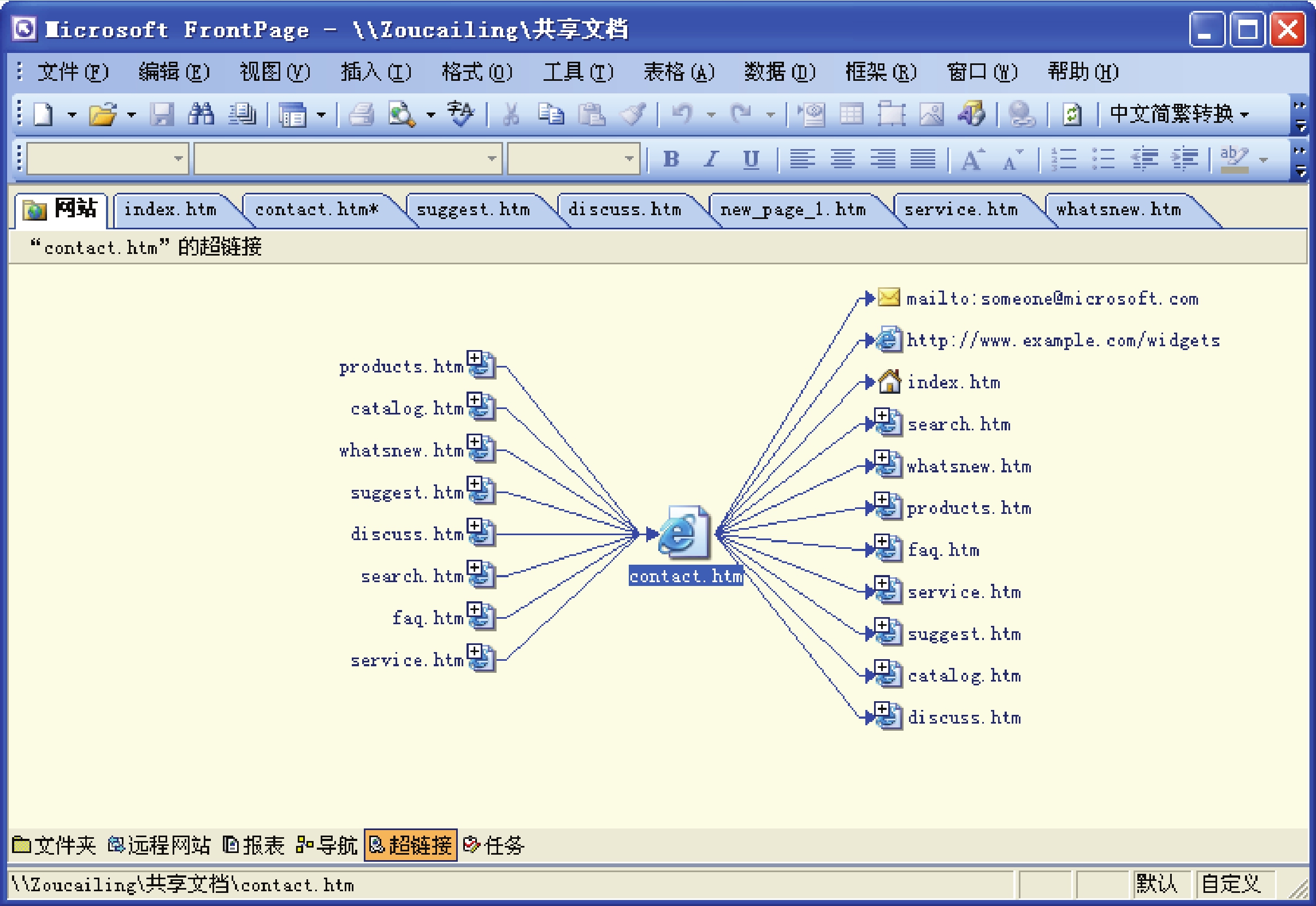1316x906 pixels.
Task: Click the Print icon
Action: coord(362,115)
